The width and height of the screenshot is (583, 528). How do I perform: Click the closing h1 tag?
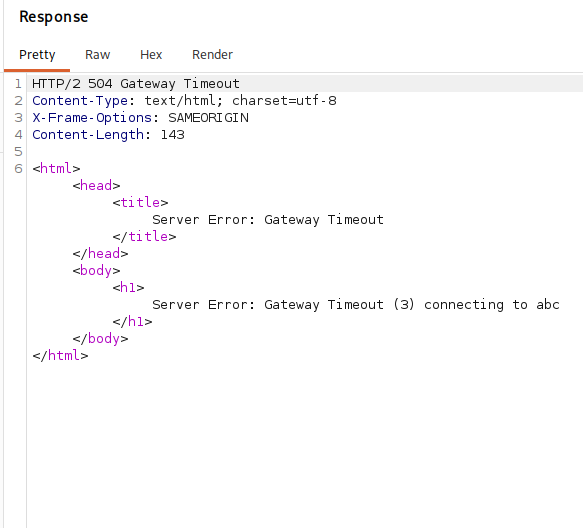[132, 322]
